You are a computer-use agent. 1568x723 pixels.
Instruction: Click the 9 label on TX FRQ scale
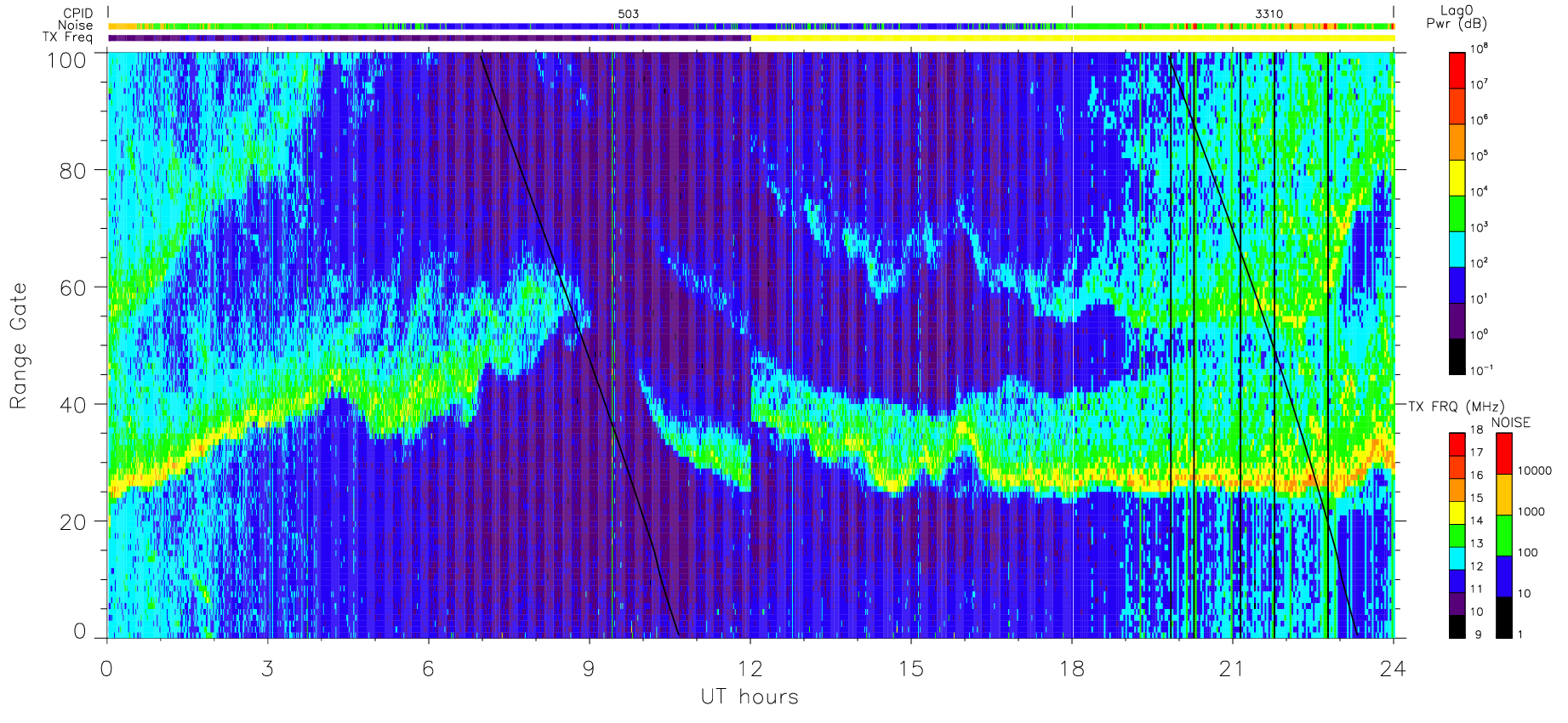point(1477,635)
